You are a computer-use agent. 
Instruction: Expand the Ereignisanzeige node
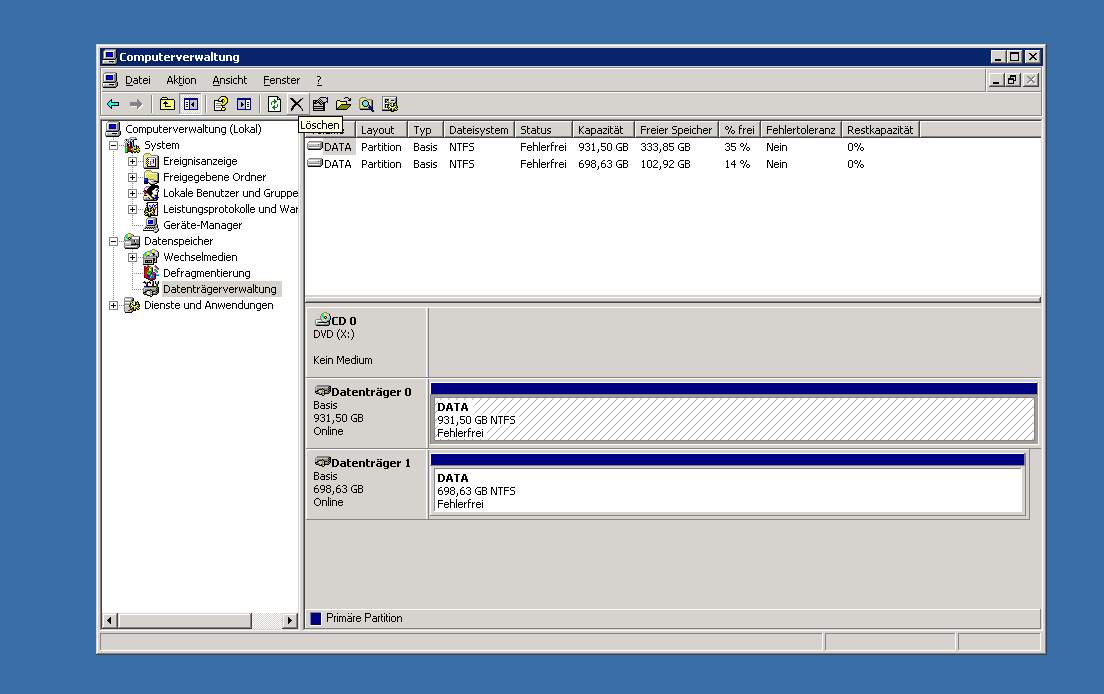[132, 161]
